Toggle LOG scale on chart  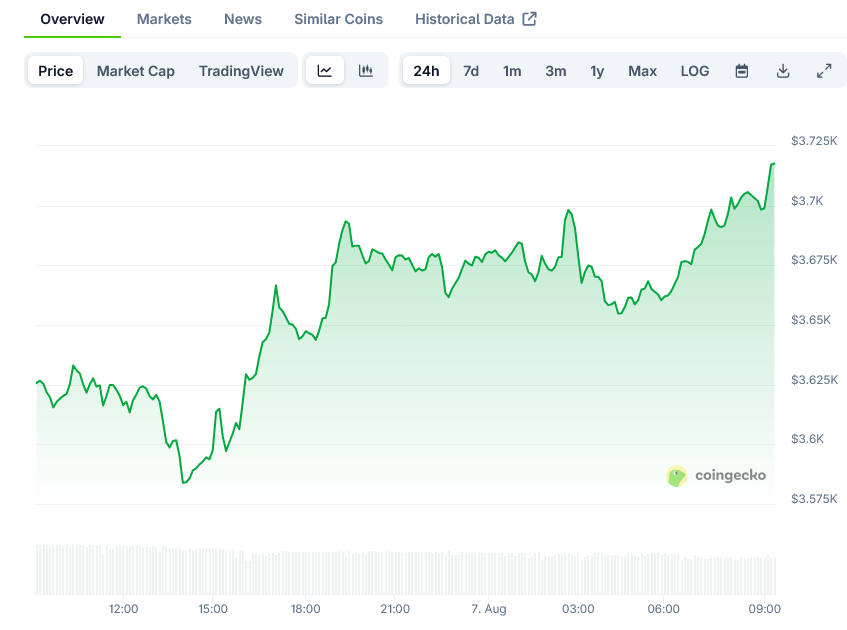point(695,71)
